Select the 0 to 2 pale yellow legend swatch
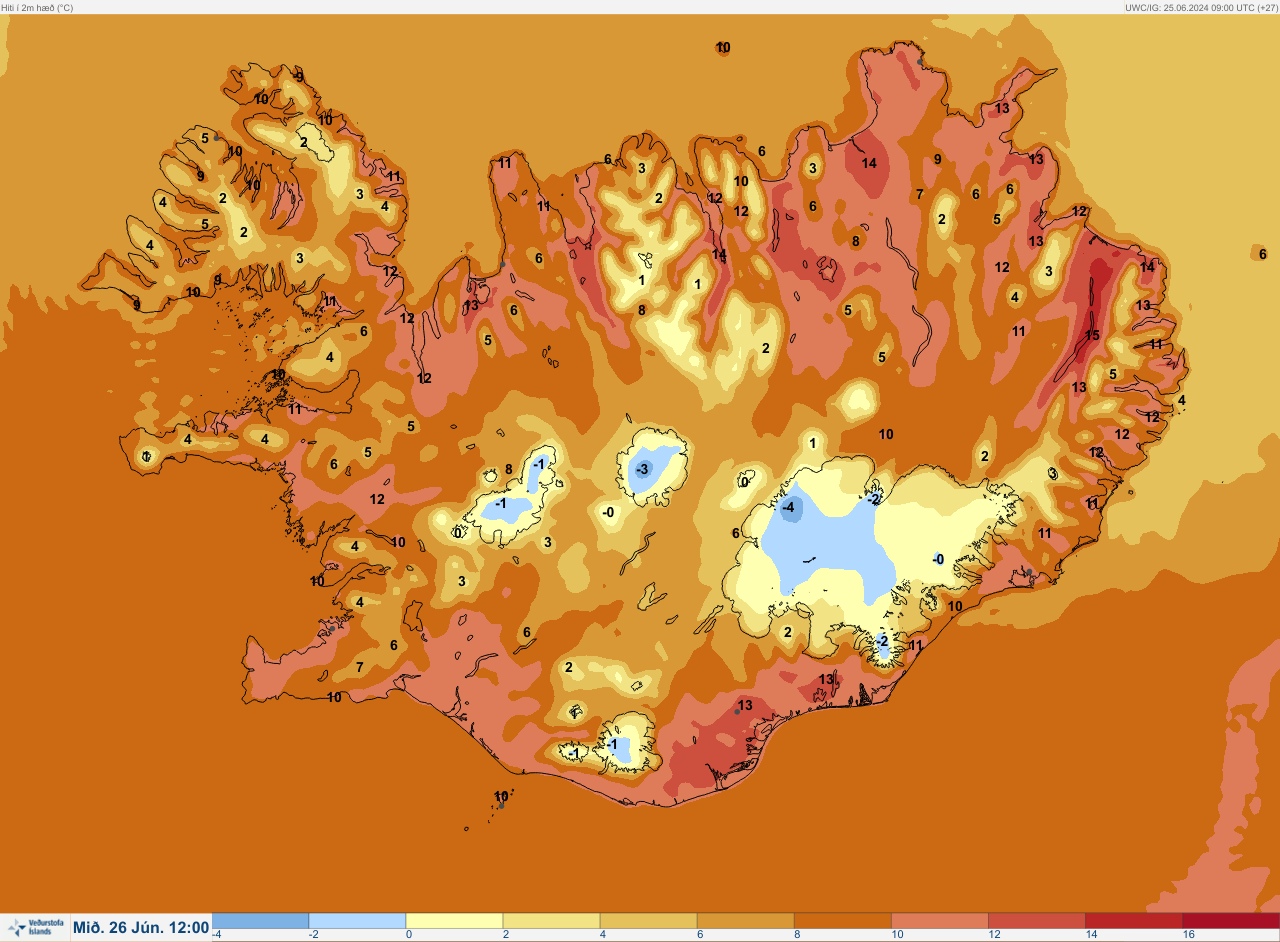The width and height of the screenshot is (1280, 942). (454, 921)
